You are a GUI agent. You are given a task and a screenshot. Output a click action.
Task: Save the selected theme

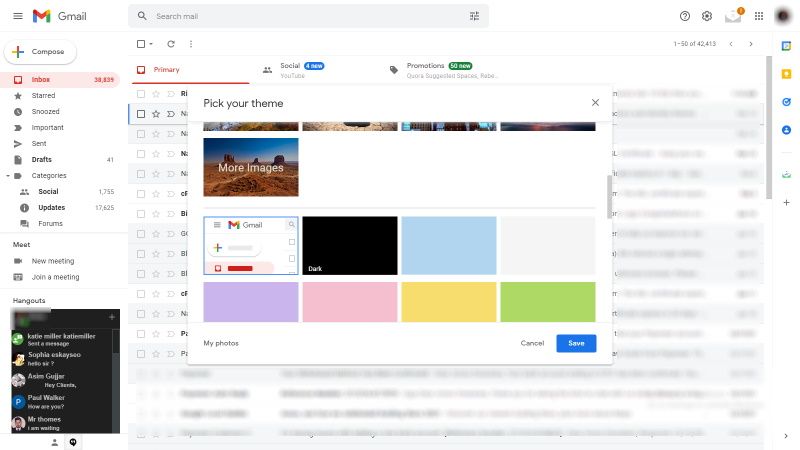click(576, 343)
